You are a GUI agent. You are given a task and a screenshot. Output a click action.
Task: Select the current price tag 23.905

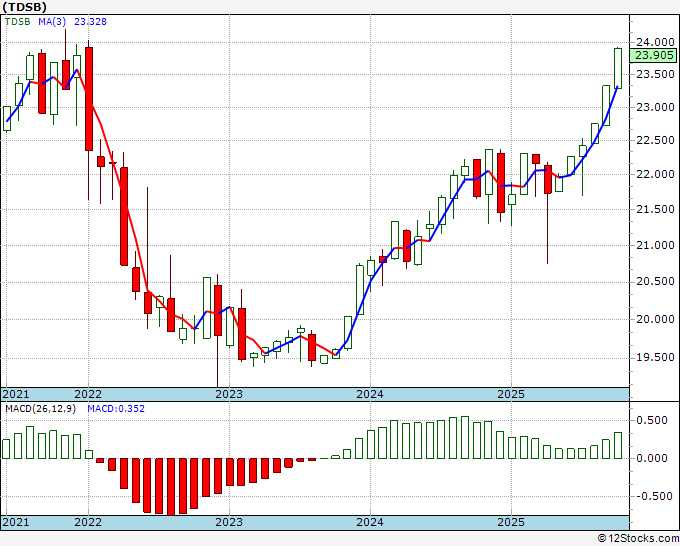pos(654,56)
